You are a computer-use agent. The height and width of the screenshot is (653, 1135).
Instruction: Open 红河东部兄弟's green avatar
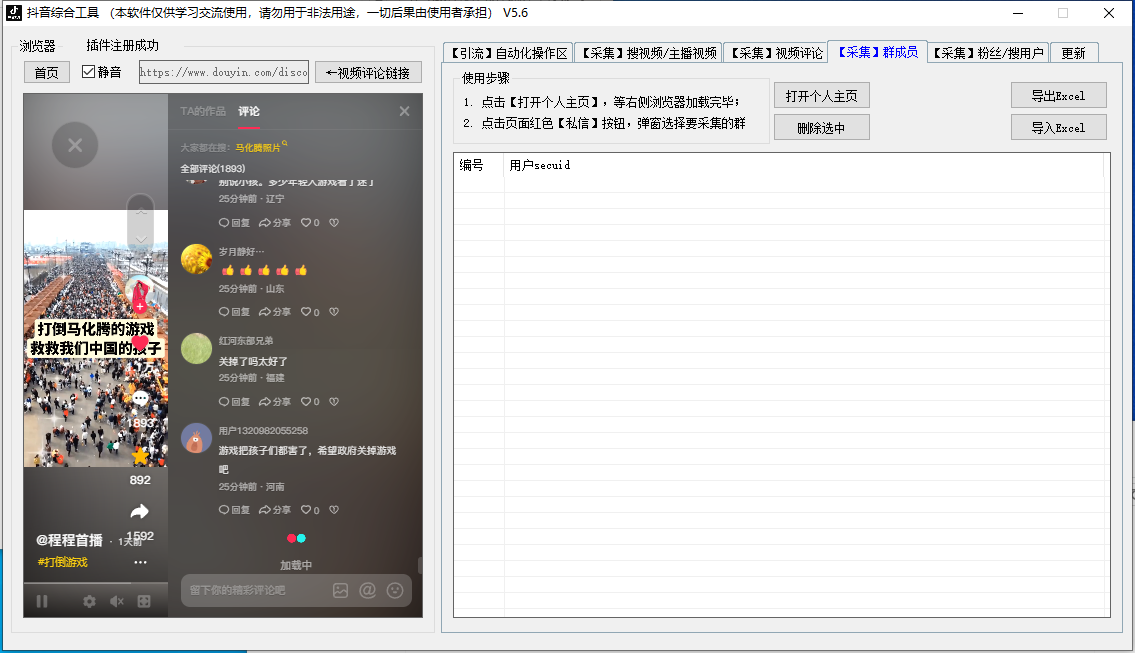point(196,349)
